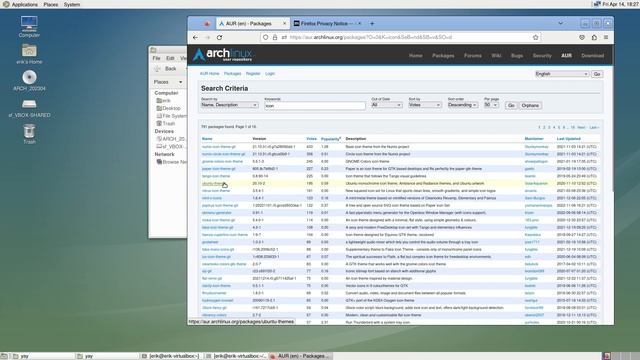Open File menu in file manager
Viewport: 640px width, 360px height.
click(x=156, y=58)
